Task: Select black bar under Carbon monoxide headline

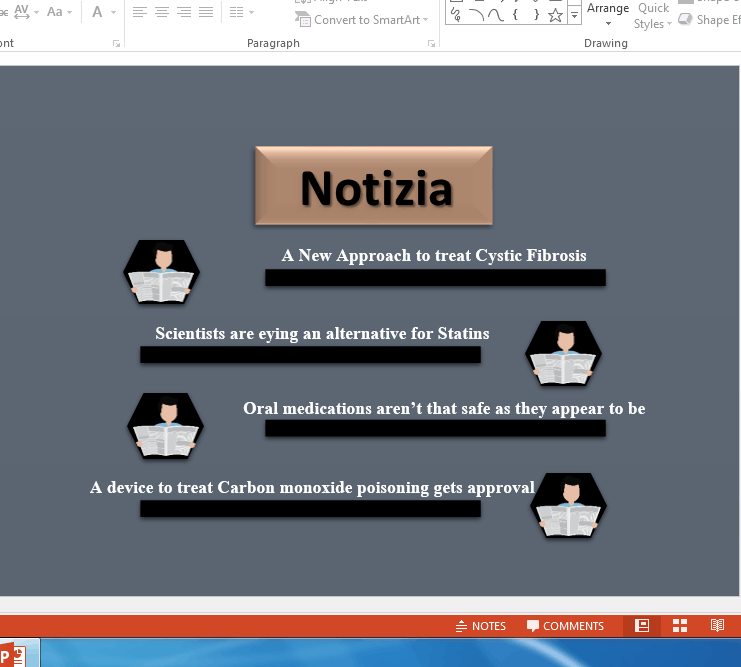Action: tap(310, 509)
